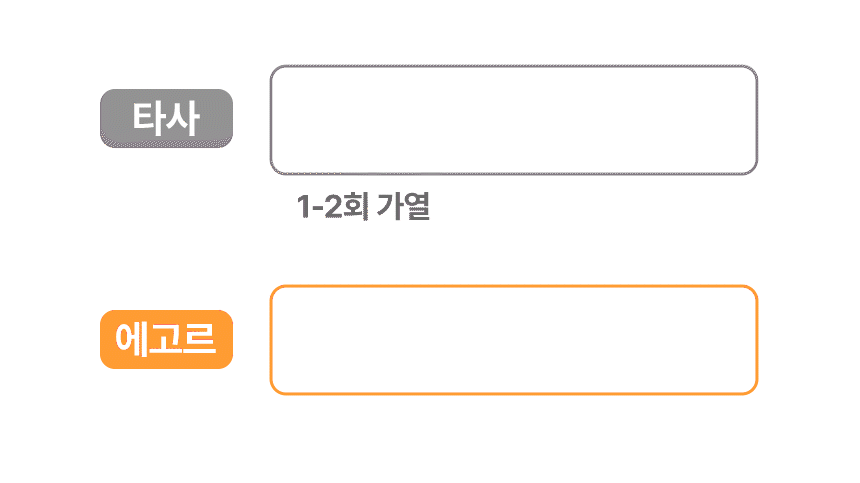Choose the gray 타사 chip

tap(166, 119)
